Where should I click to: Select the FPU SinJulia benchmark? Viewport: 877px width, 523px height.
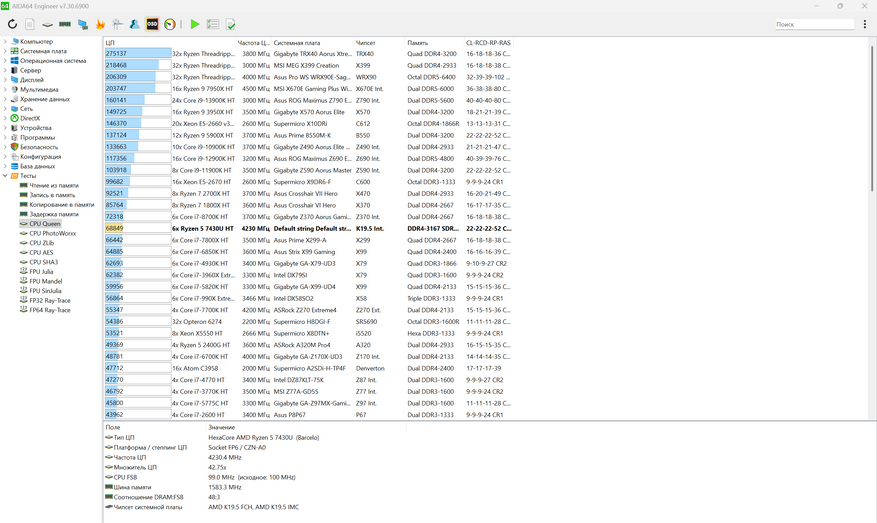45,291
